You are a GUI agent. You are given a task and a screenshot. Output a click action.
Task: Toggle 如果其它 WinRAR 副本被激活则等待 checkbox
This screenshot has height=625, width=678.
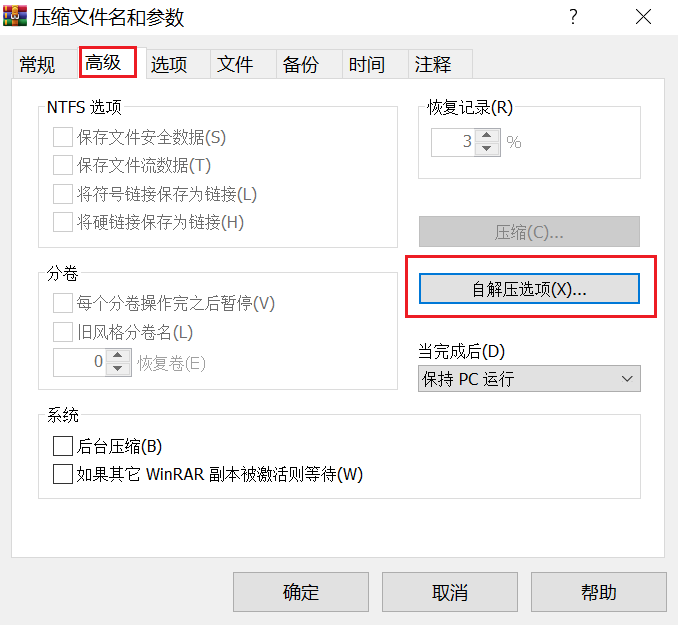point(63,474)
